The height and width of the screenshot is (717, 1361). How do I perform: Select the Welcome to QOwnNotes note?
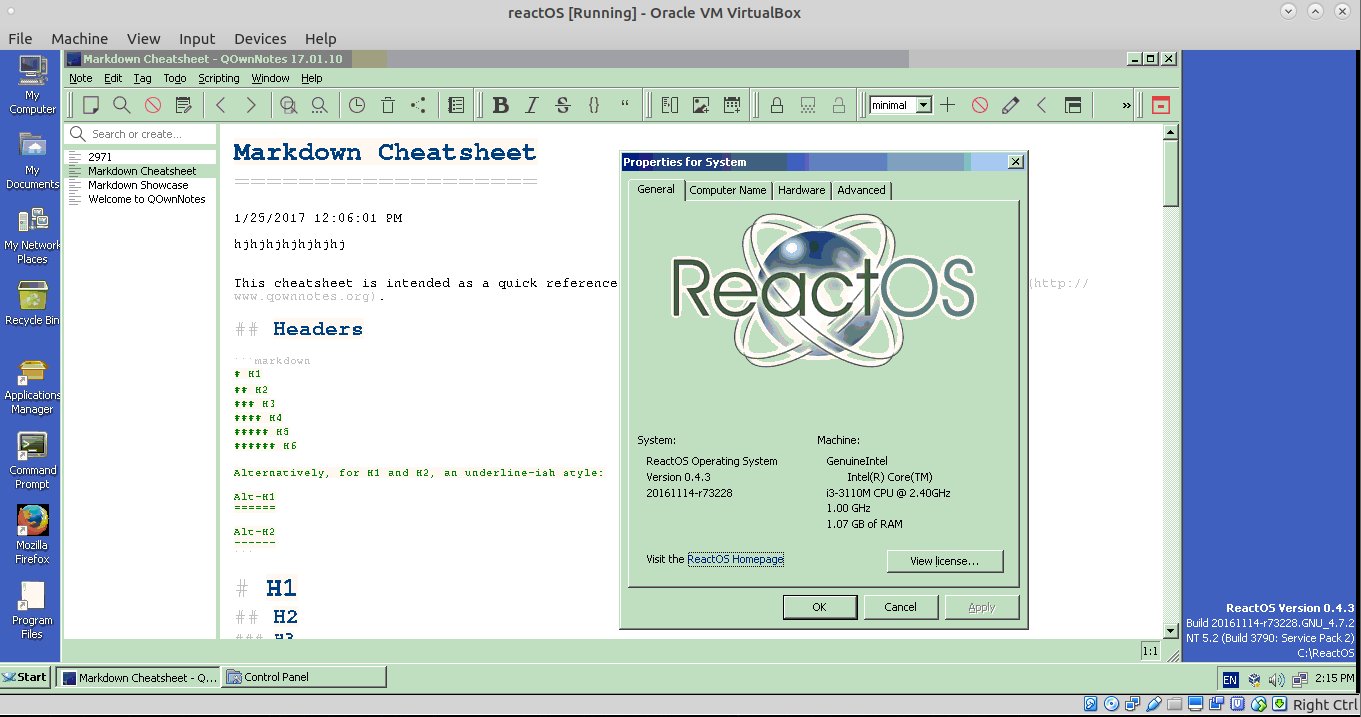tap(141, 199)
